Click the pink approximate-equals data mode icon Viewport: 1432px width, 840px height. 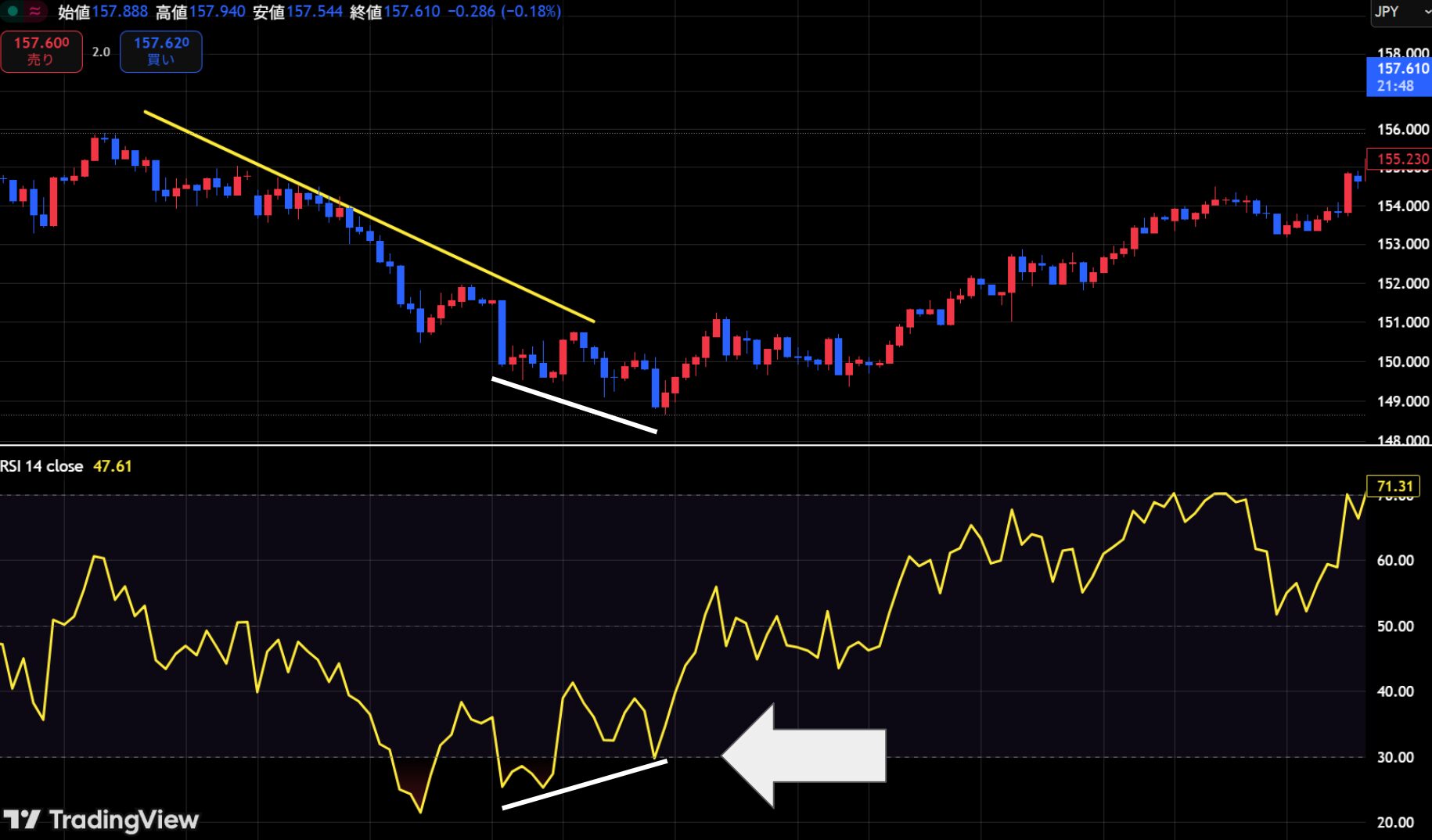pyautogui.click(x=35, y=11)
